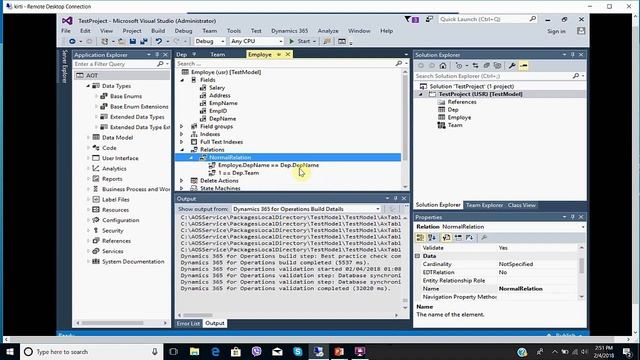This screenshot has width=640, height=360.
Task: Toggle the highlighted Preview Selected Items icon
Action: coord(524,66)
